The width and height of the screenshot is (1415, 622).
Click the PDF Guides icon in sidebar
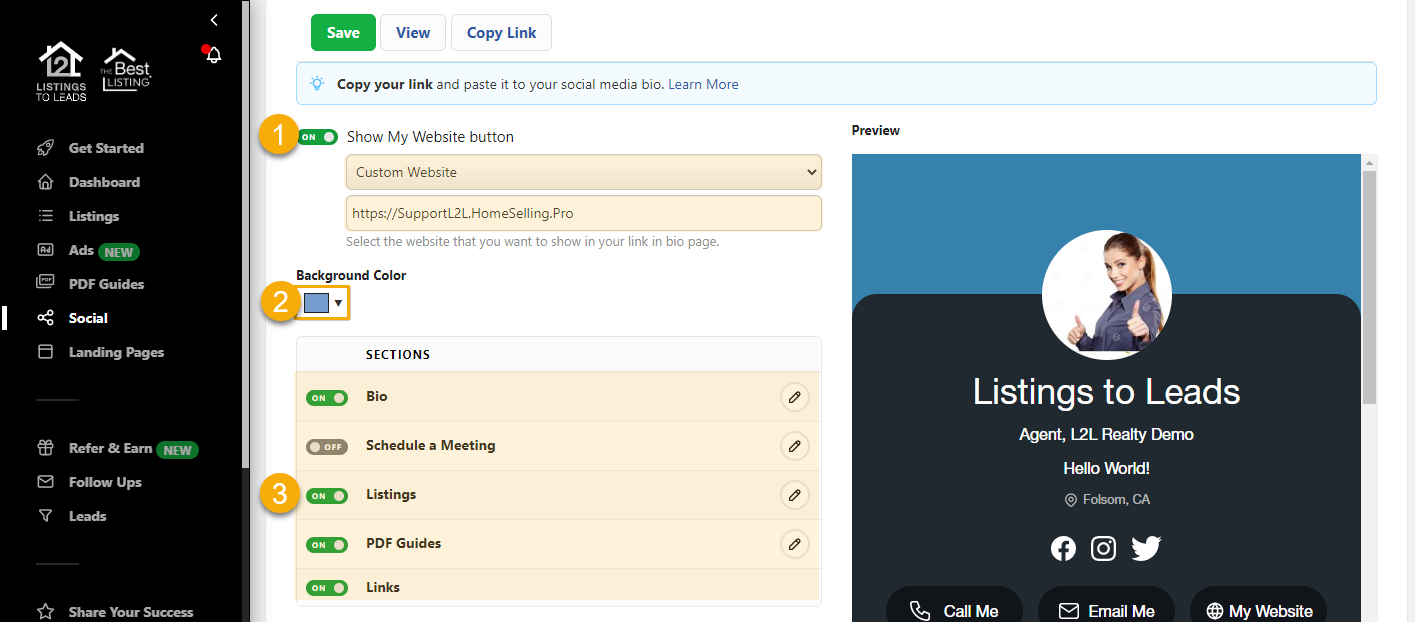pyautogui.click(x=45, y=284)
